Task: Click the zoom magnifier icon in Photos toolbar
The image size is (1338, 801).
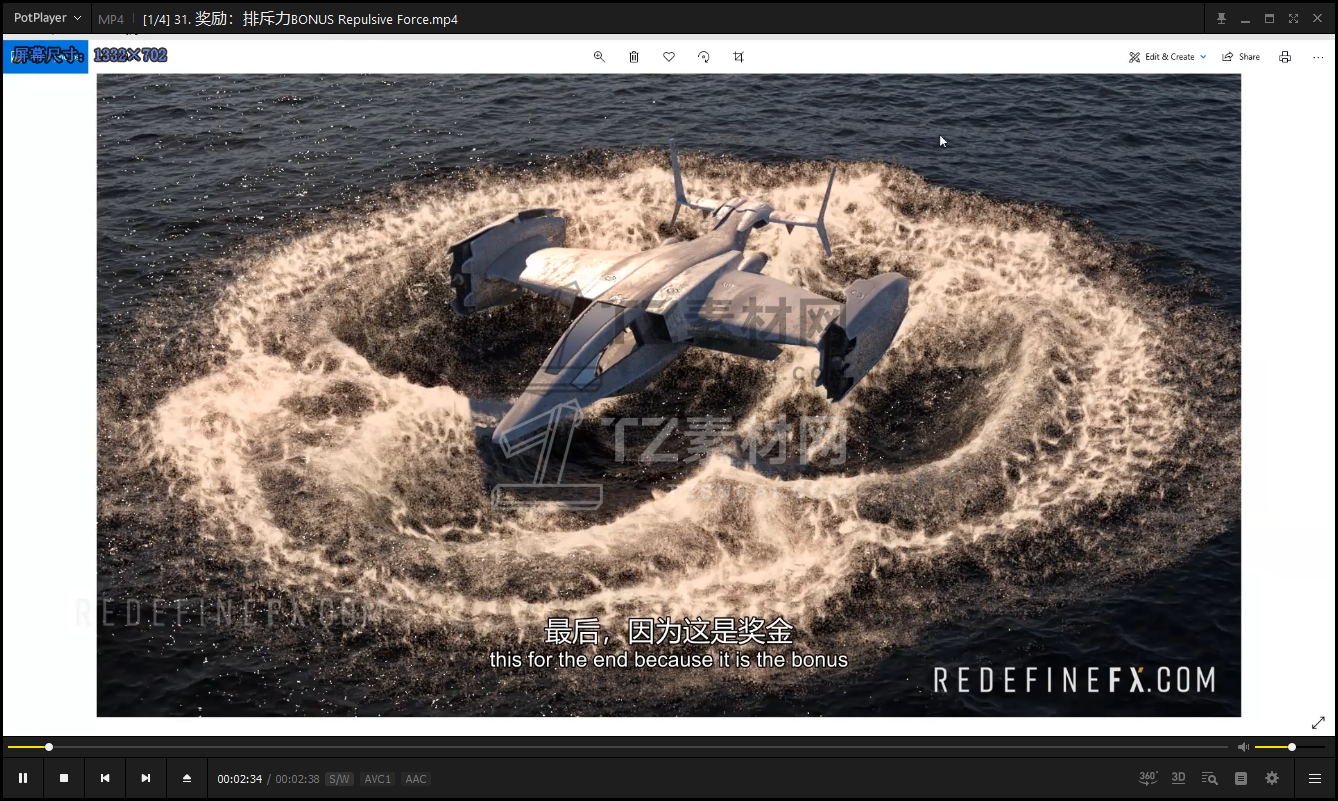Action: coord(599,57)
